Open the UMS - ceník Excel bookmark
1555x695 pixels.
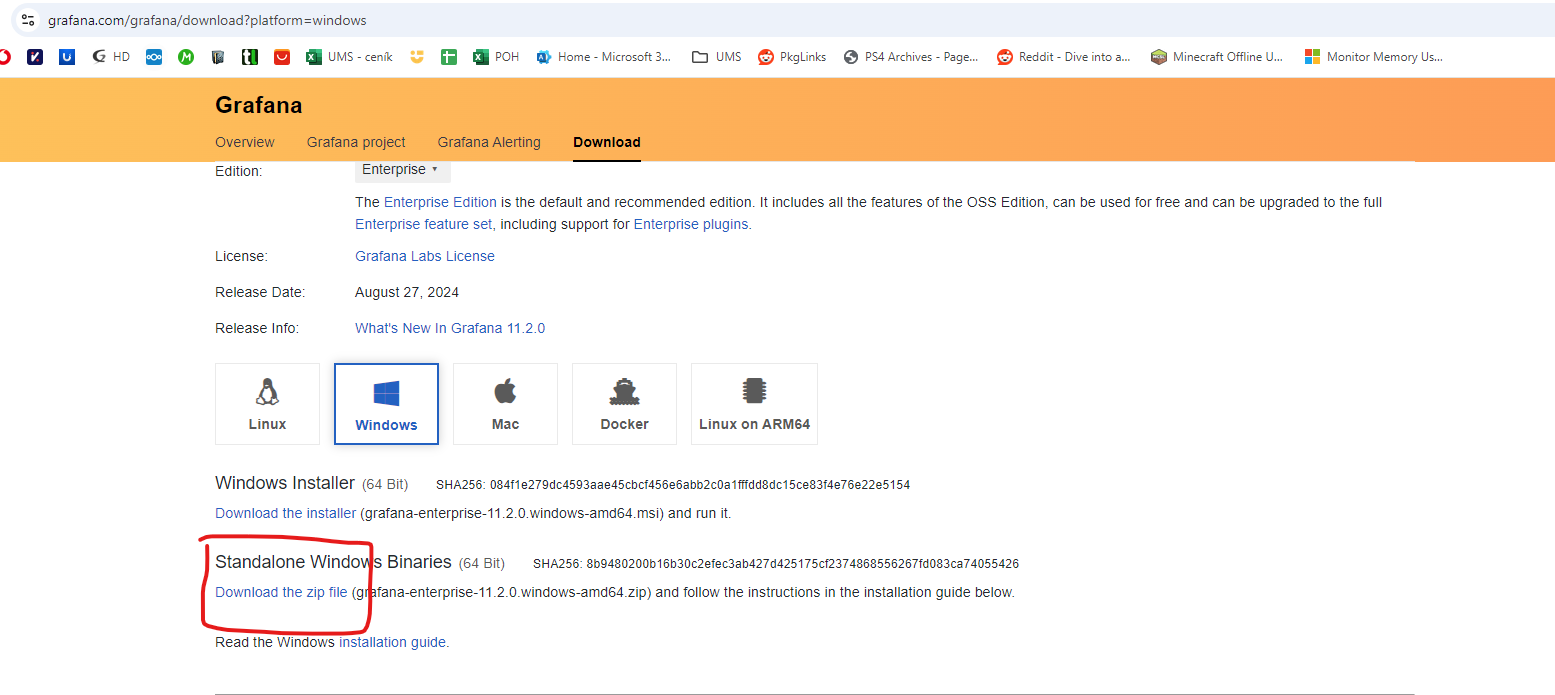[349, 57]
